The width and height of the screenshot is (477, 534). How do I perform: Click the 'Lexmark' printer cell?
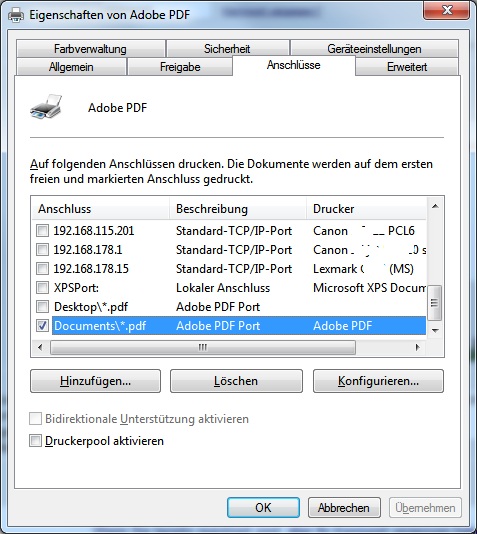pyautogui.click(x=363, y=269)
